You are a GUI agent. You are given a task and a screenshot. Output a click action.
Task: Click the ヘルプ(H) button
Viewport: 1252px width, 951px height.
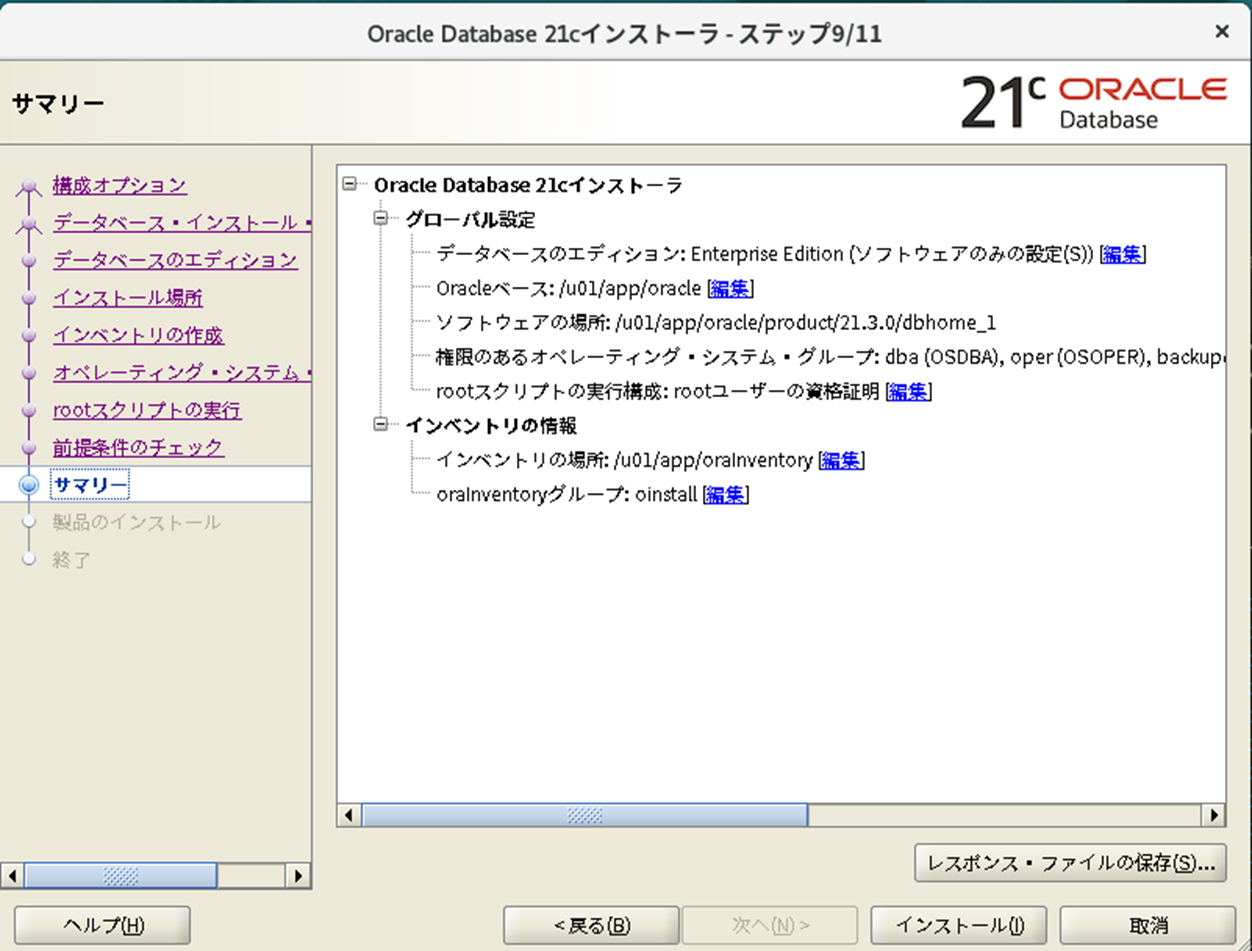(103, 925)
